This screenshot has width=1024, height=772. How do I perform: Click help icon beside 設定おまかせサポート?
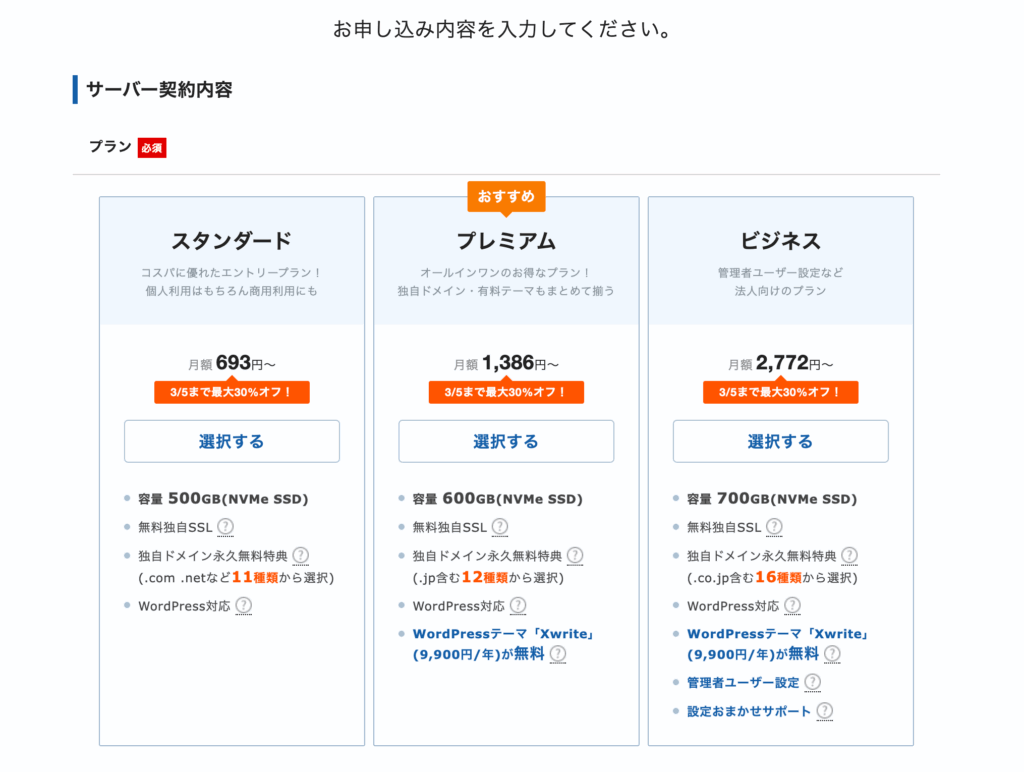(x=824, y=711)
